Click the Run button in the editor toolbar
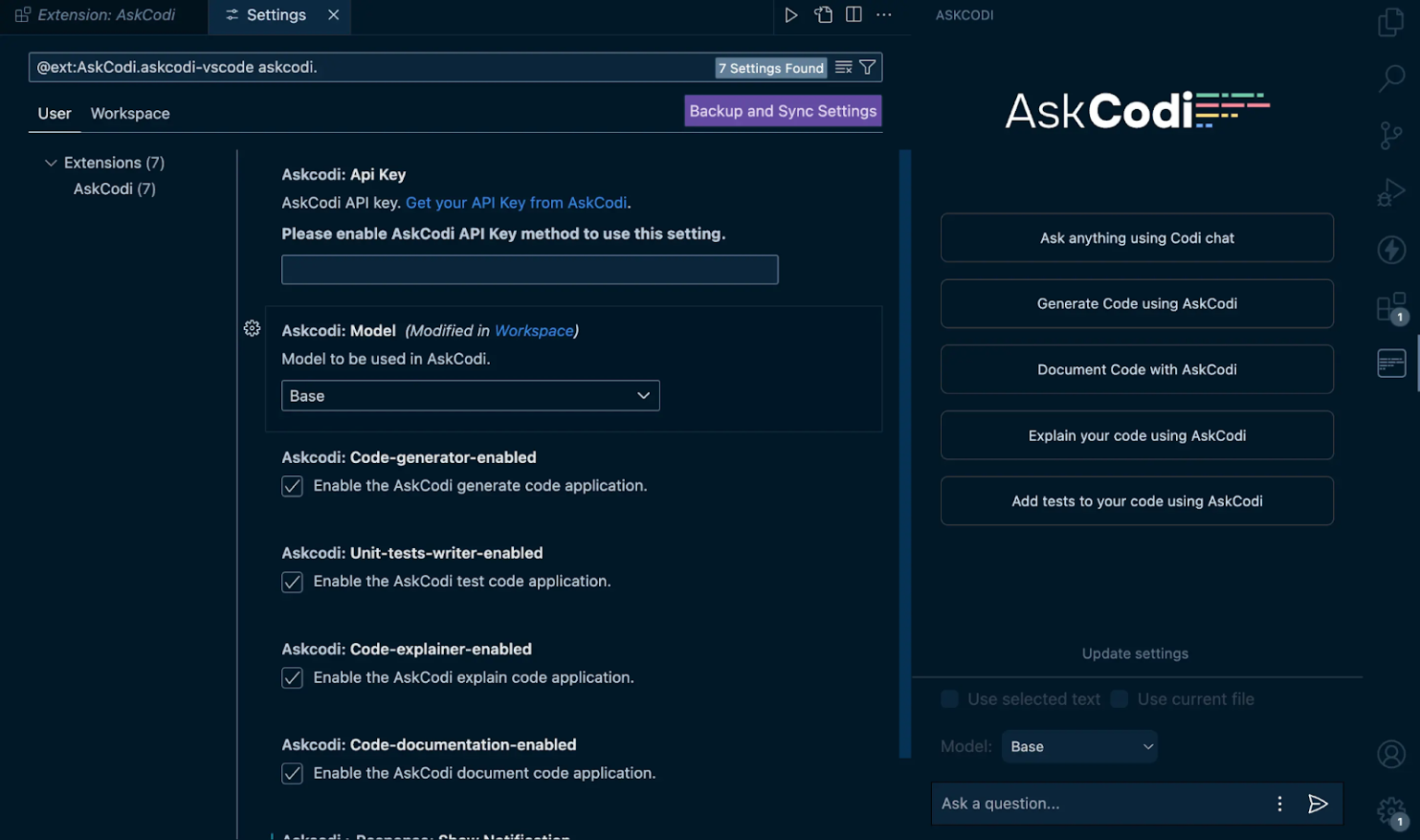1420x840 pixels. (x=790, y=14)
